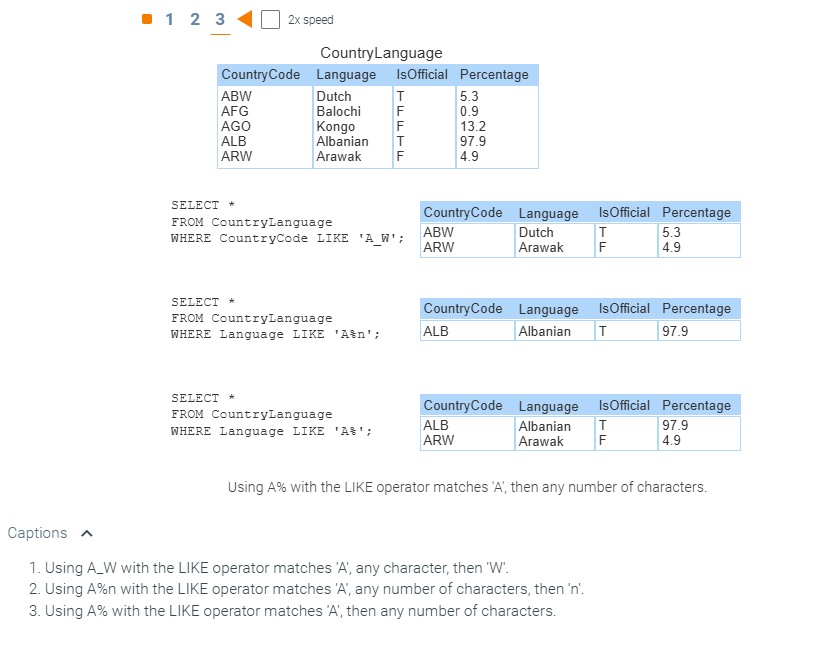Click the SQL query with LIKE 'A%n'
Viewport: 820px width, 646px height.
[275, 318]
